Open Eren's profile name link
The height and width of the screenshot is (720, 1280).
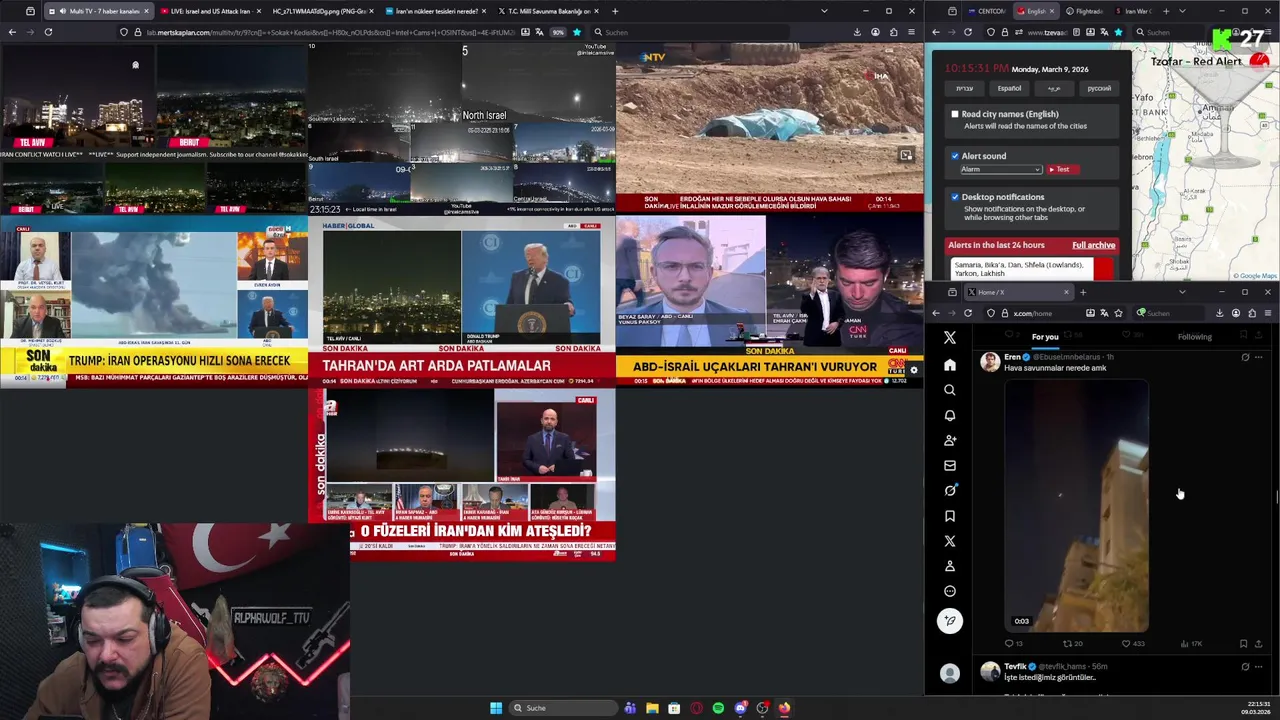[1013, 357]
